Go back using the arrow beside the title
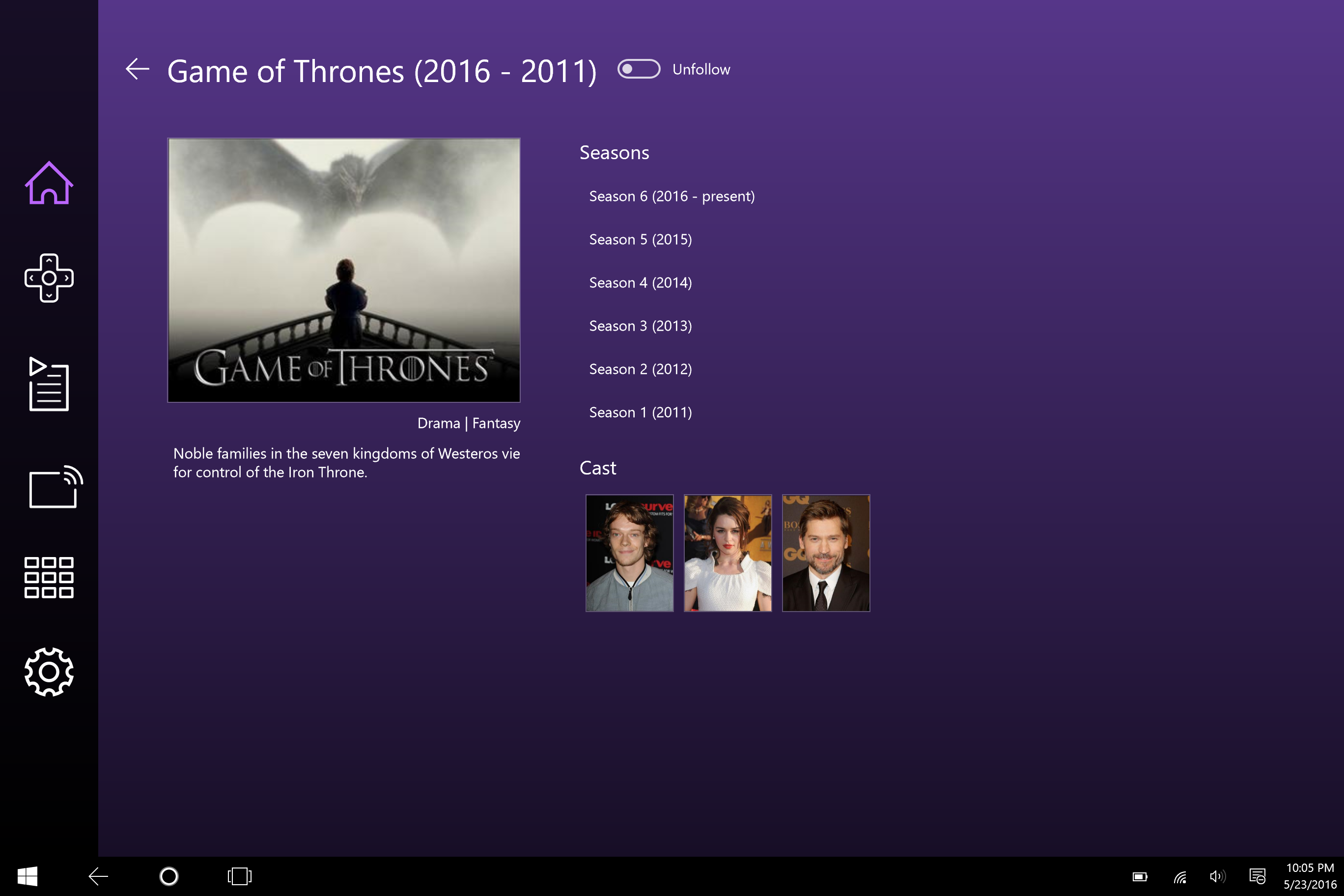Screen dimensions: 1344x896 tap(137, 69)
